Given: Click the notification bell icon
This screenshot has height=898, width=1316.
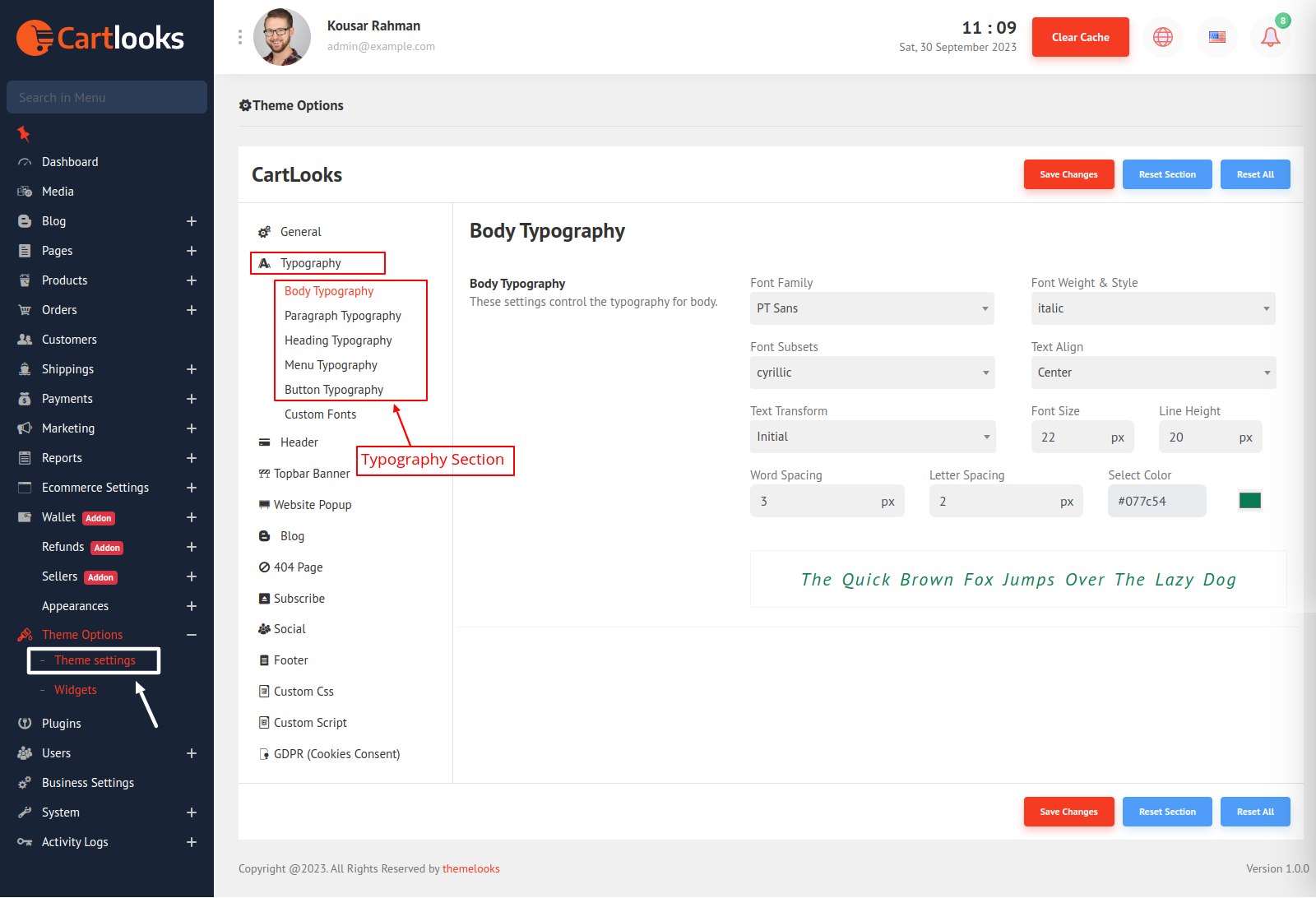Looking at the screenshot, I should click(x=1270, y=37).
